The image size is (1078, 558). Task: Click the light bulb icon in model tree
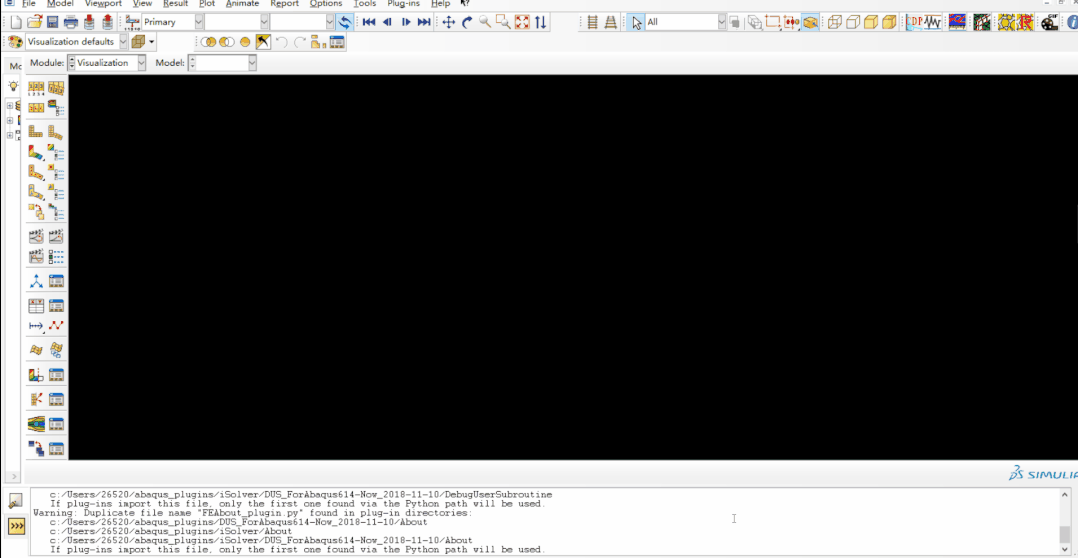point(13,86)
